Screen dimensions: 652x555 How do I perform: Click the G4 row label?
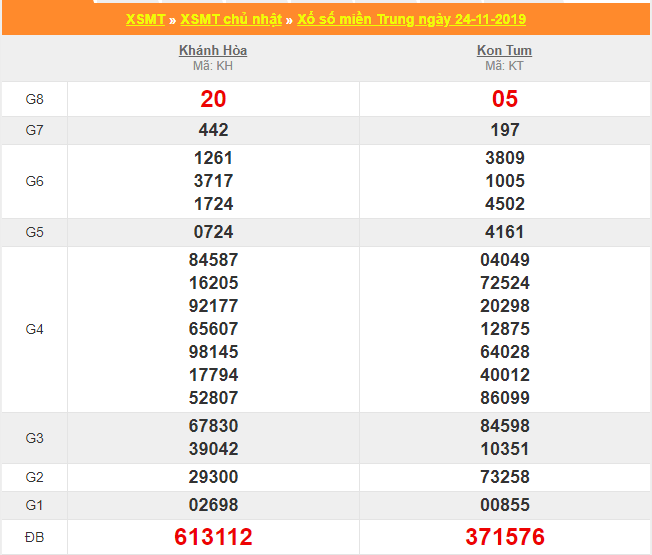pyautogui.click(x=34, y=329)
